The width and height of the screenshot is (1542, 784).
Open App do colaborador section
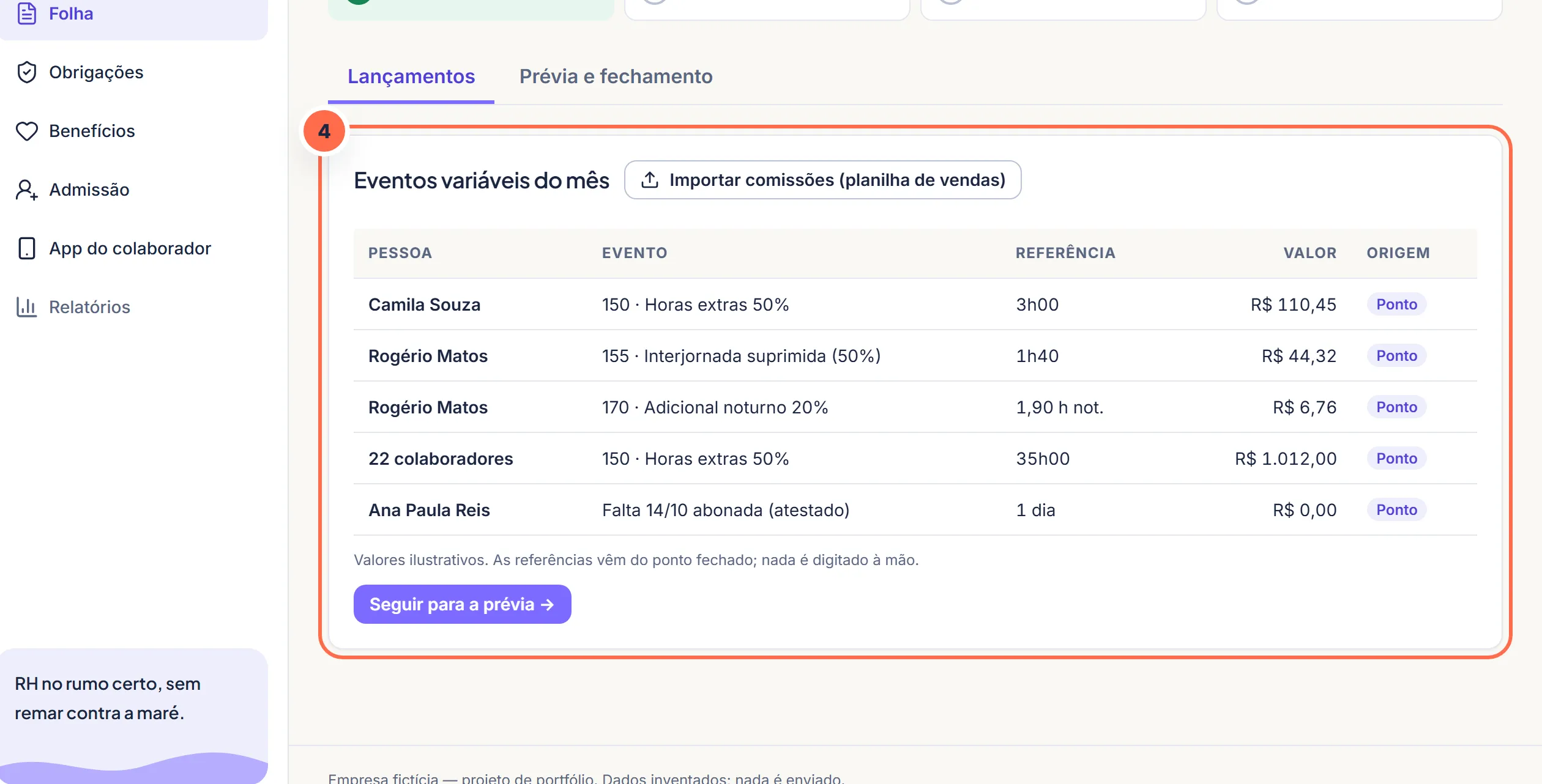[133, 248]
